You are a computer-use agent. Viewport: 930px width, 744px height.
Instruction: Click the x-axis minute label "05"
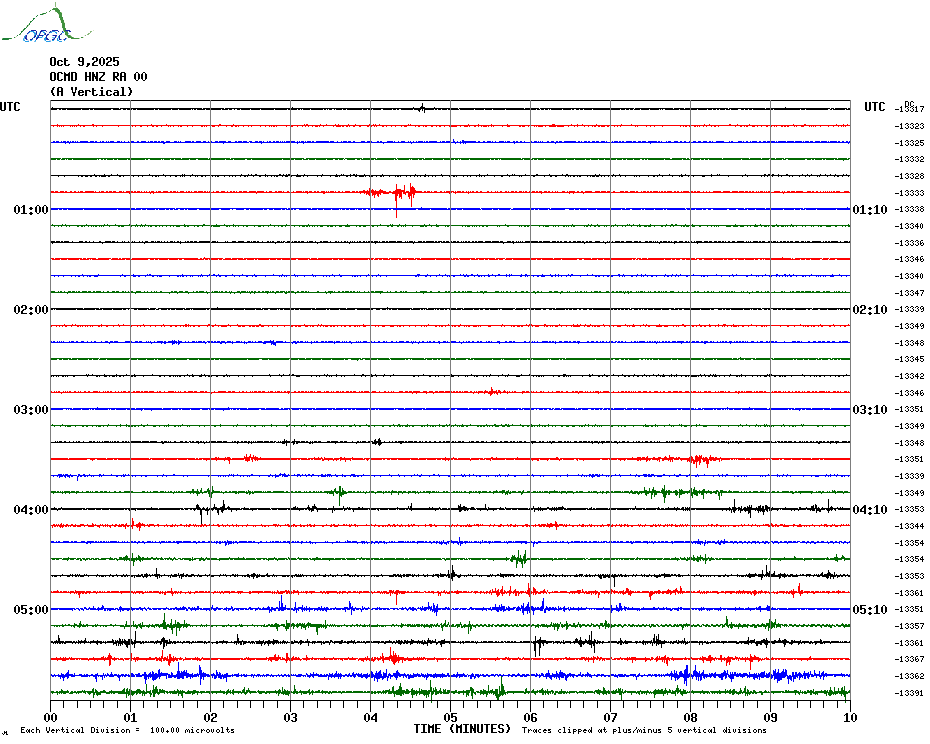coord(451,717)
